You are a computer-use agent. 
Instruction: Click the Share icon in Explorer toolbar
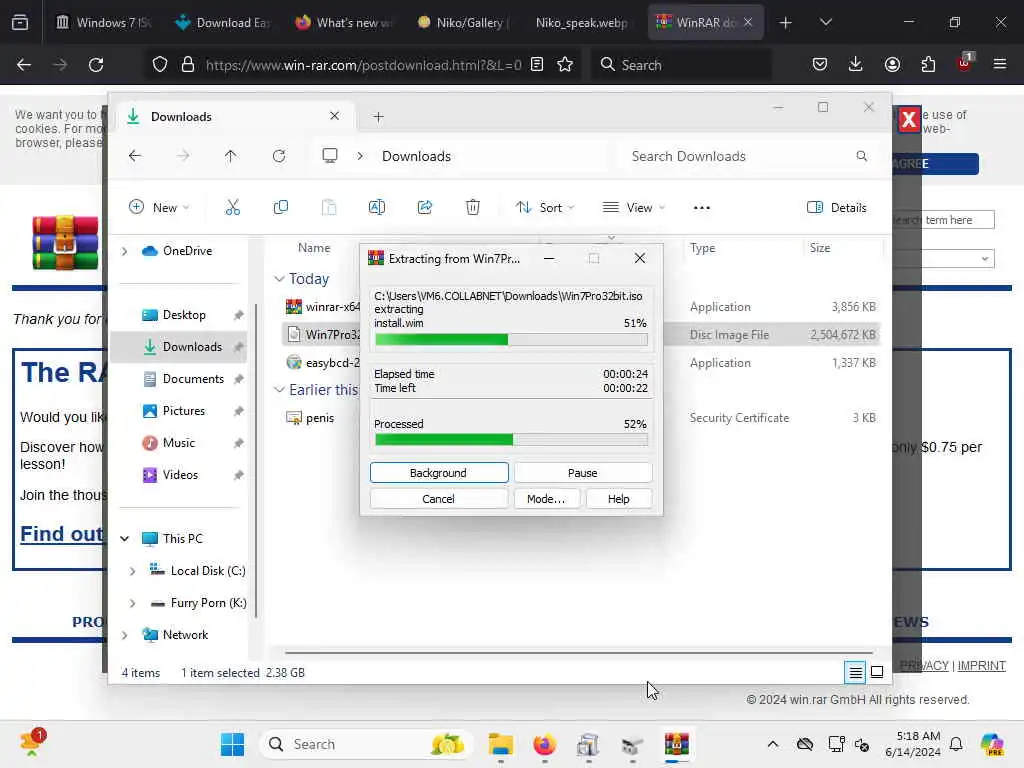[424, 208]
